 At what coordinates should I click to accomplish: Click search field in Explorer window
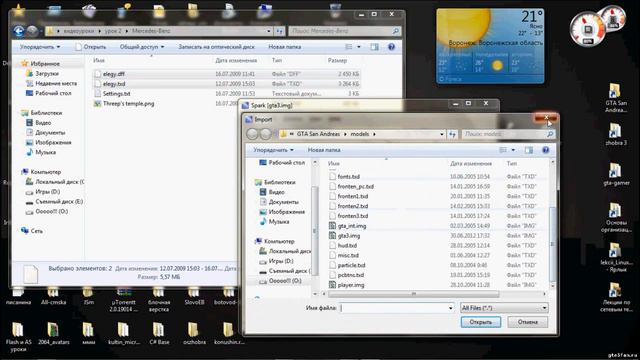(344, 31)
